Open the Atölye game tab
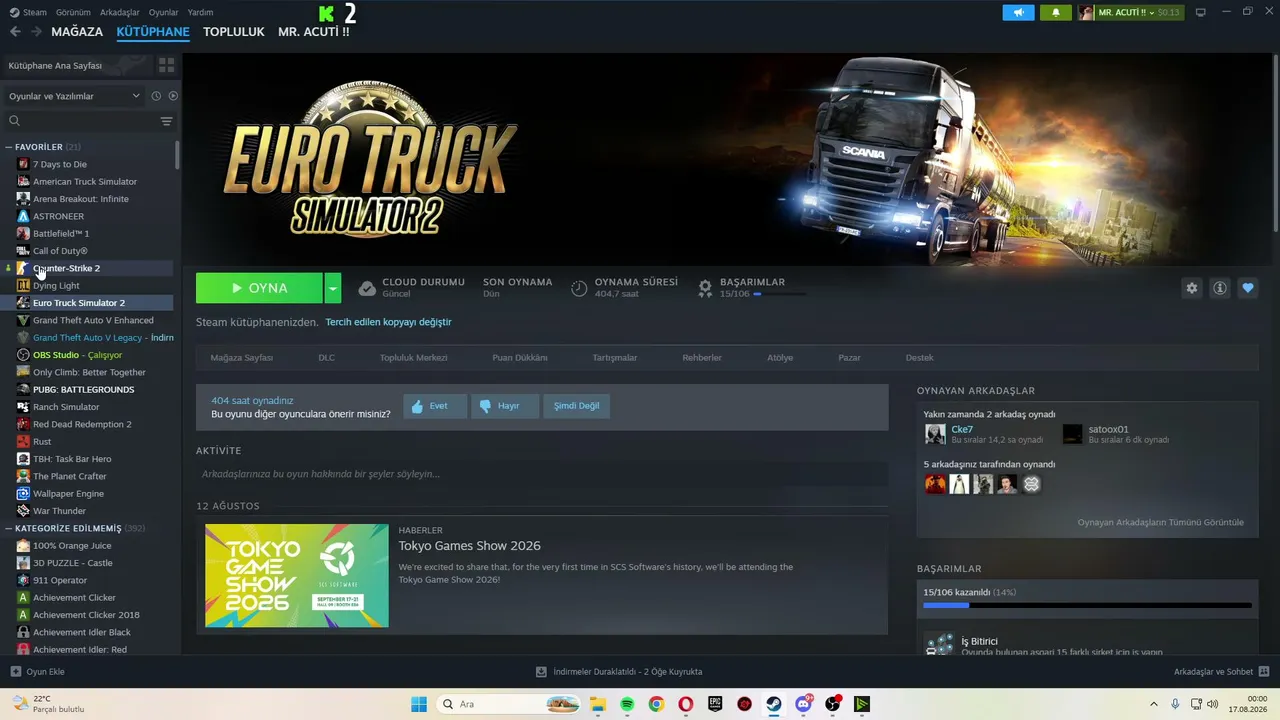The width and height of the screenshot is (1280, 720). pyautogui.click(x=780, y=357)
